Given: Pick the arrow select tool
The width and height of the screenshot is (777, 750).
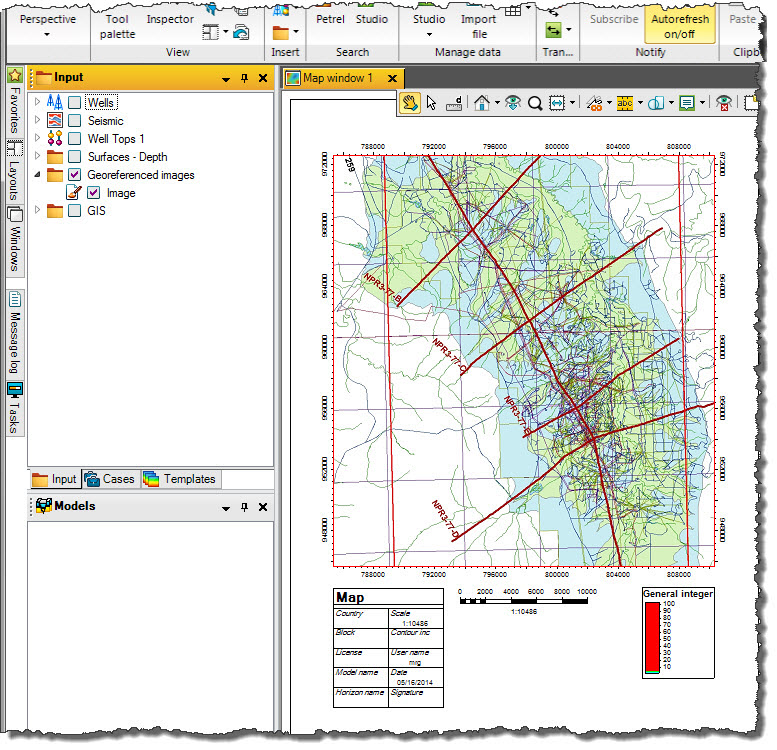Looking at the screenshot, I should [x=432, y=102].
